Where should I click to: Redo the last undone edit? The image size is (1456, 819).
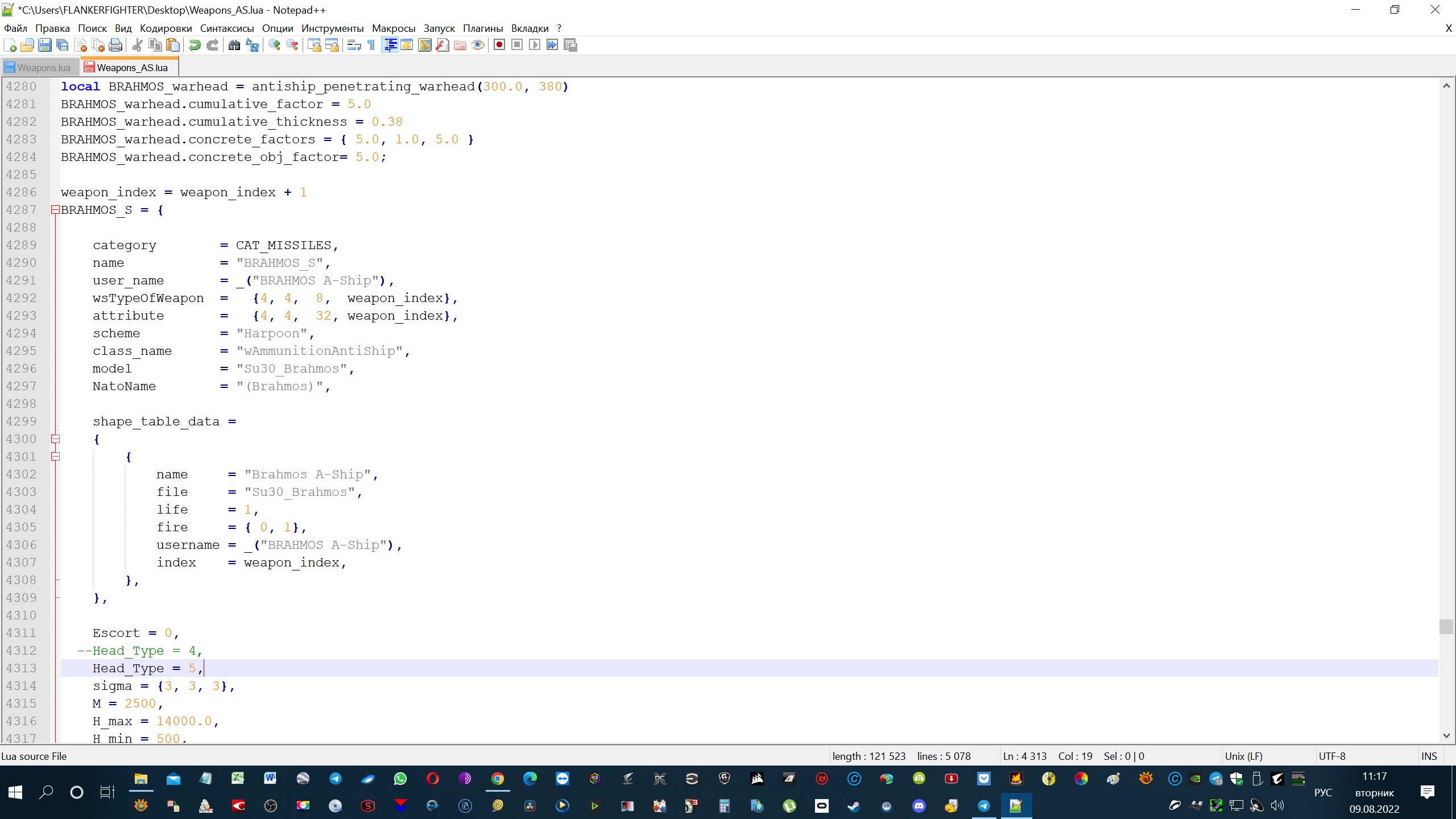pos(212,45)
